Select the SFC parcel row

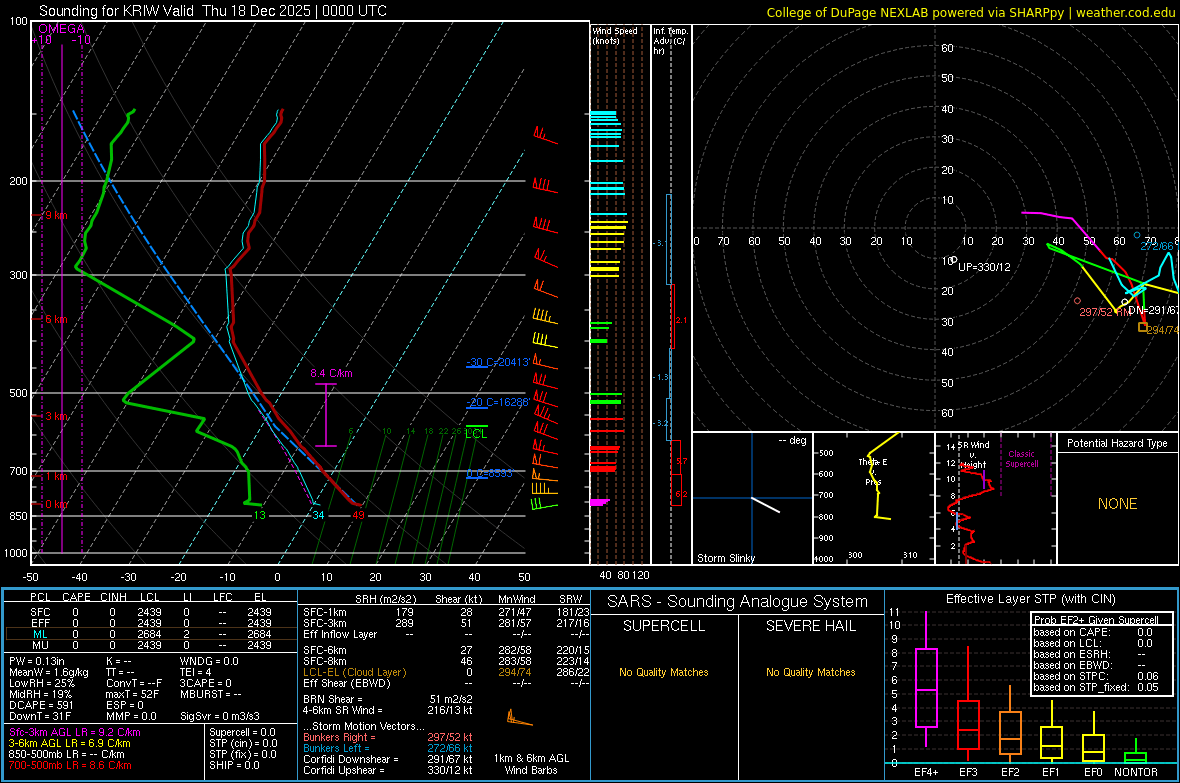[151, 612]
